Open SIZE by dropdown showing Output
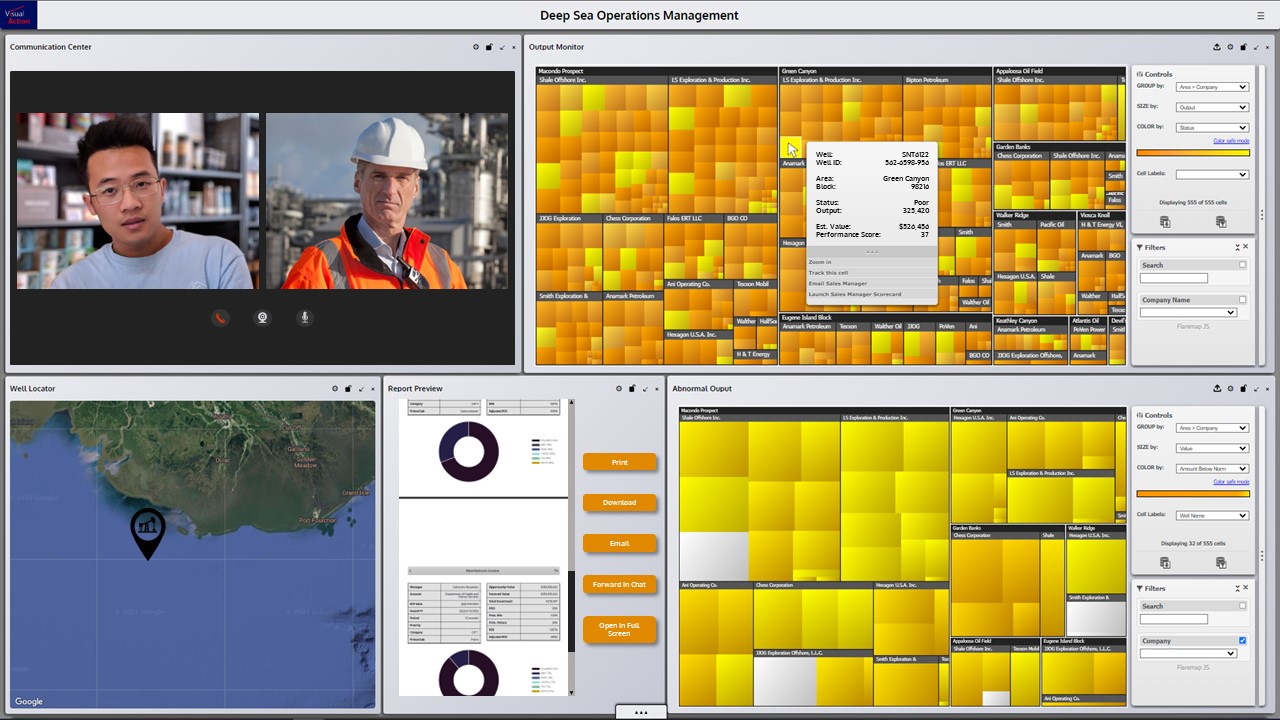The height and width of the screenshot is (720, 1280). click(1213, 107)
